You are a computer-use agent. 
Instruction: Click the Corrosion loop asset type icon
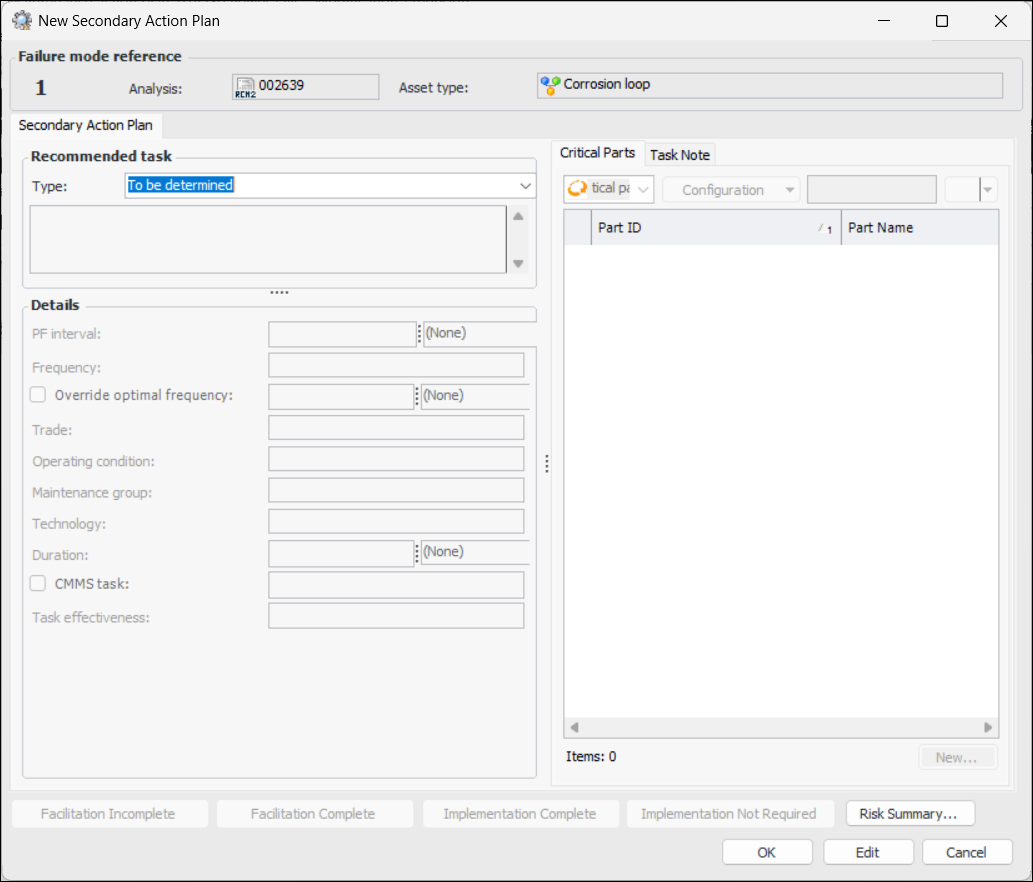pos(550,85)
